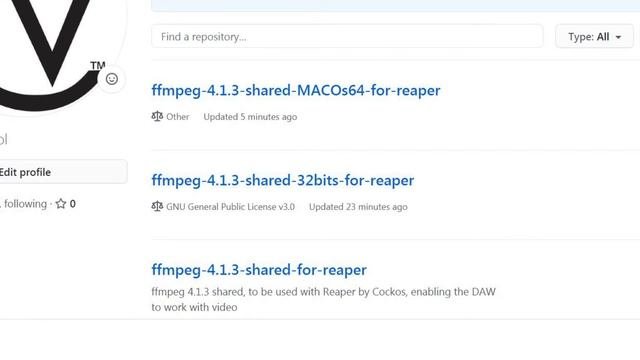
Task: Click the Other license label
Action: coord(178,117)
